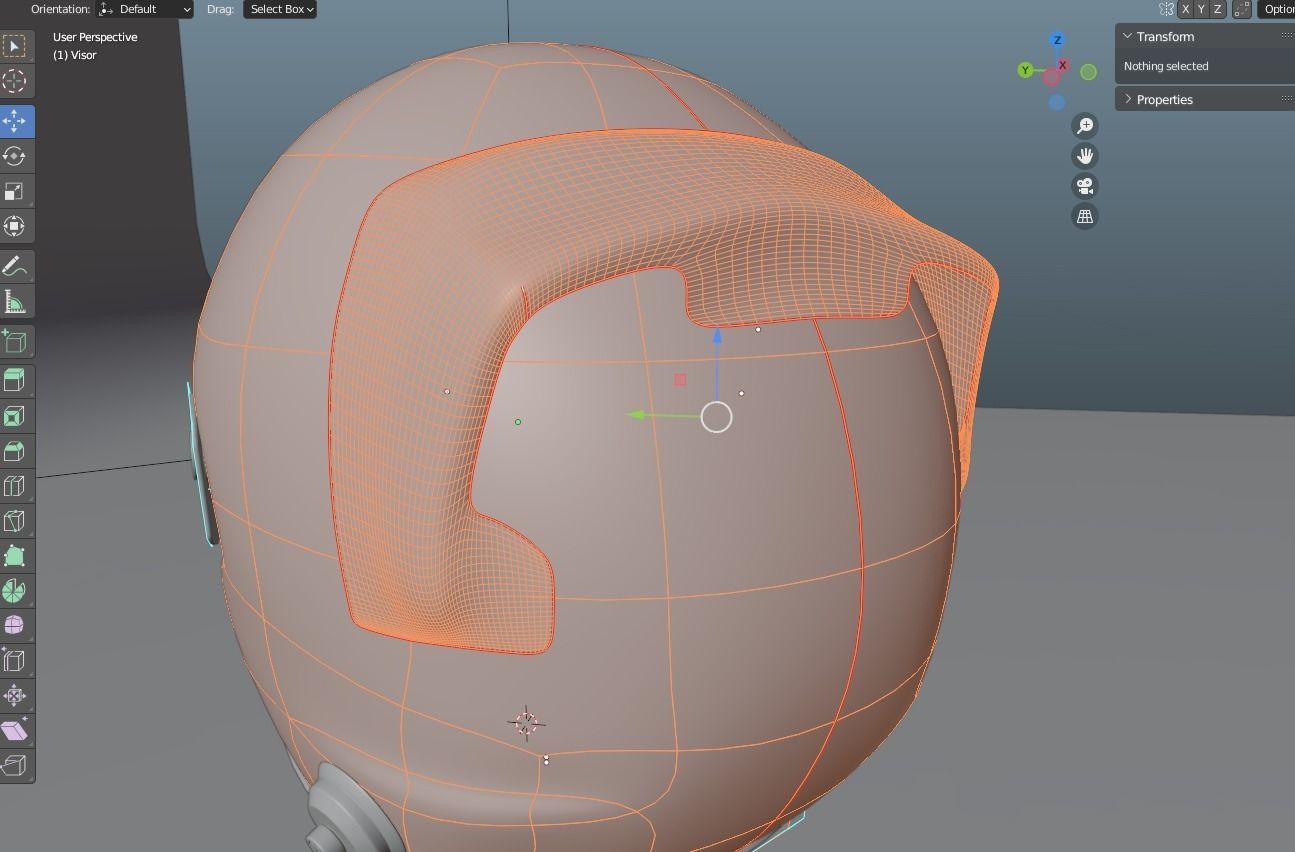Toggle Z axis mesh mirror

point(1217,9)
